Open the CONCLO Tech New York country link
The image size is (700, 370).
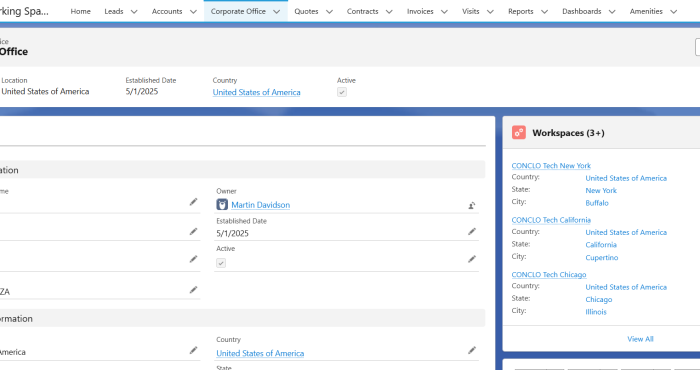pos(626,178)
